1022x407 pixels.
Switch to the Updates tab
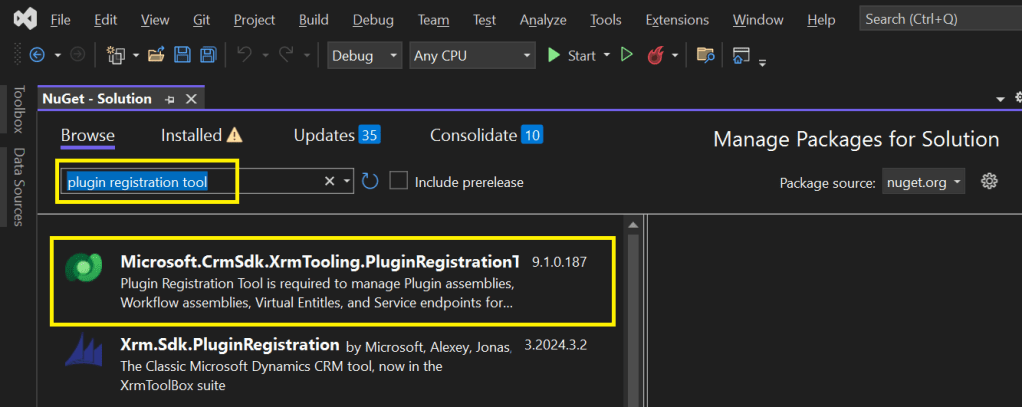336,135
